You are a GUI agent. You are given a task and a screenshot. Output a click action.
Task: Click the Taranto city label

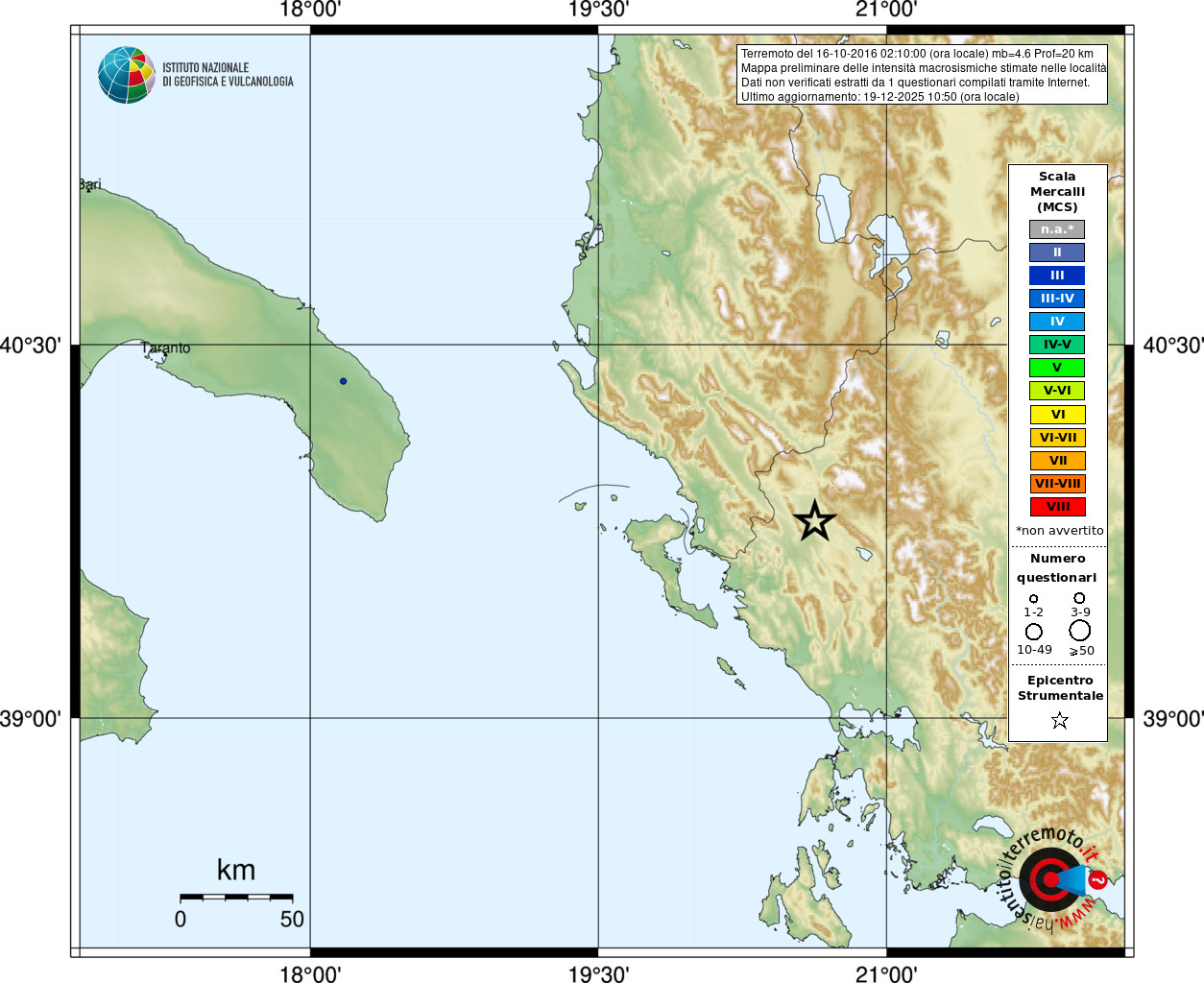click(166, 348)
